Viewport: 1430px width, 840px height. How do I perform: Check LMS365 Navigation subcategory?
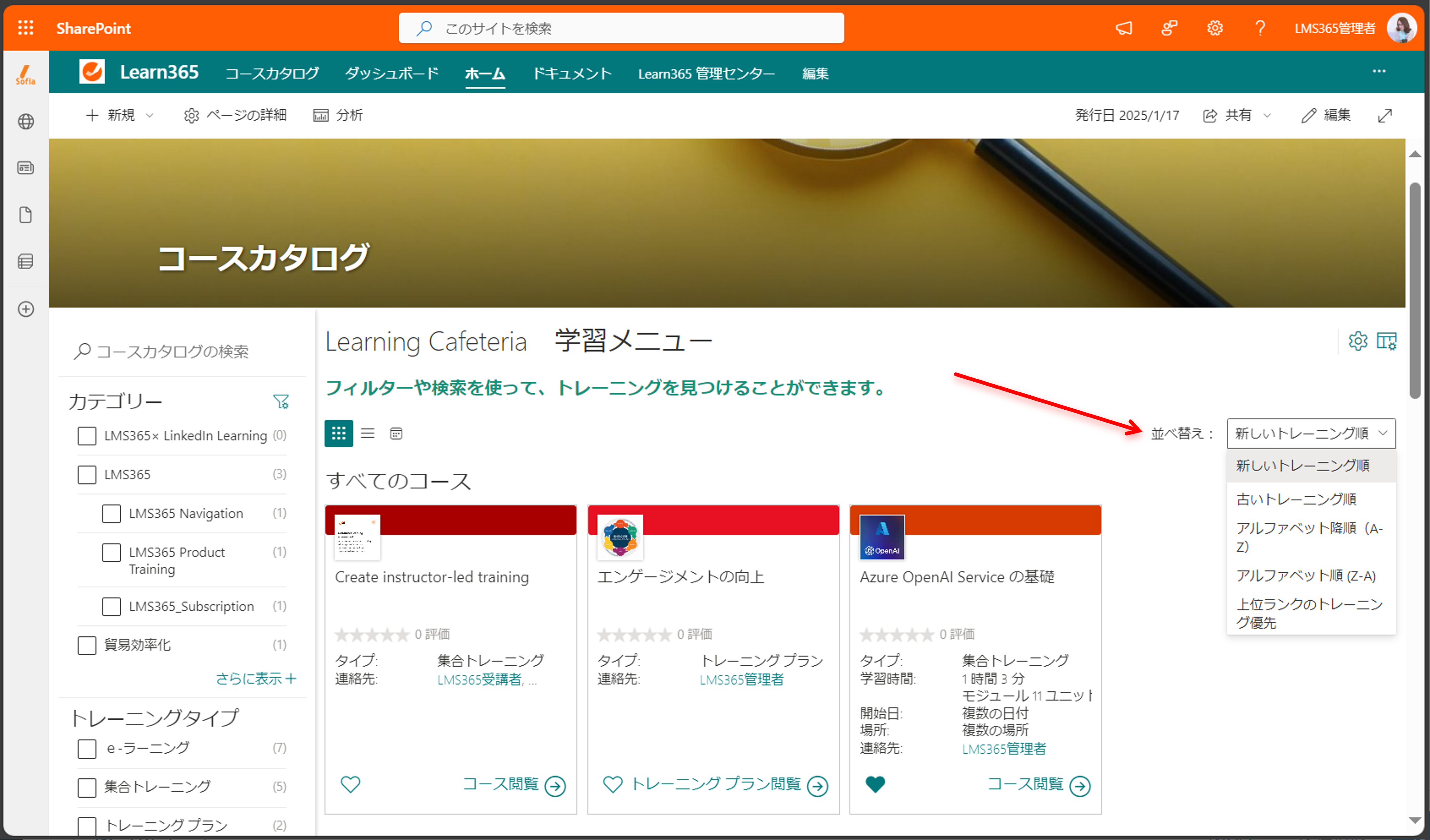(111, 514)
